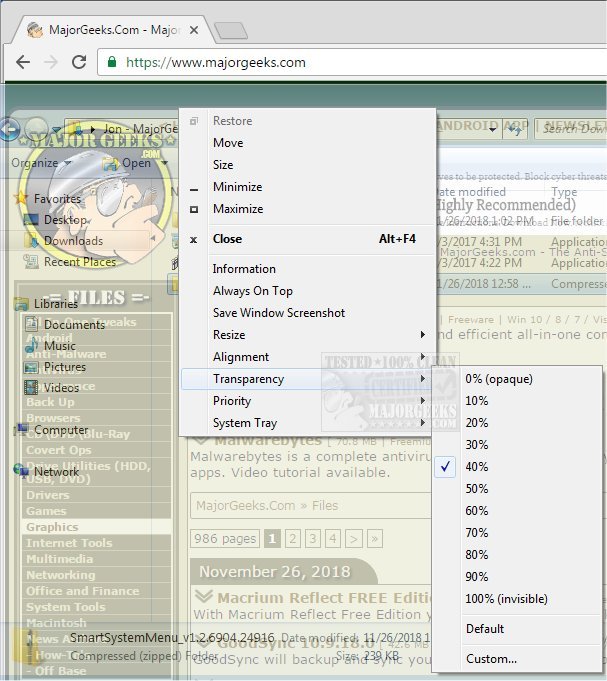The height and width of the screenshot is (681, 607).
Task: Close the MajorGeeks.Com browser tab
Action: click(194, 30)
